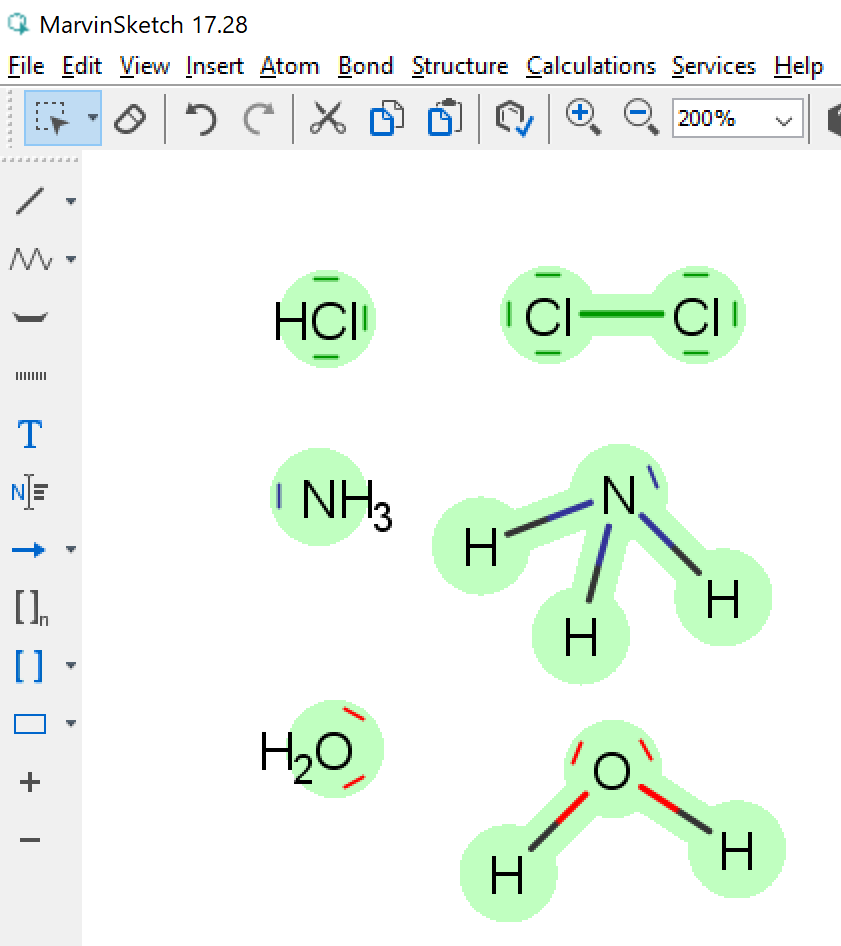This screenshot has width=841, height=946.
Task: Open the Calculations menu
Action: coord(591,66)
